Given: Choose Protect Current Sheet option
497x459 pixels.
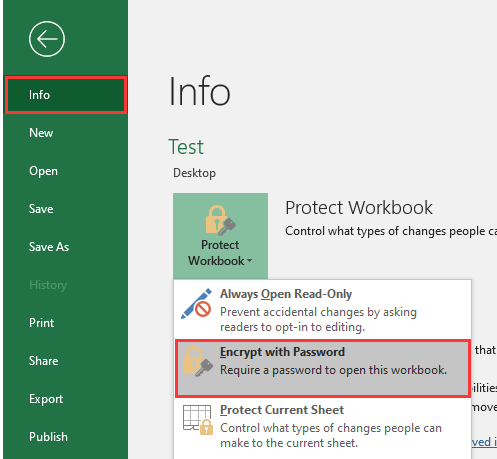Looking at the screenshot, I should (x=323, y=427).
